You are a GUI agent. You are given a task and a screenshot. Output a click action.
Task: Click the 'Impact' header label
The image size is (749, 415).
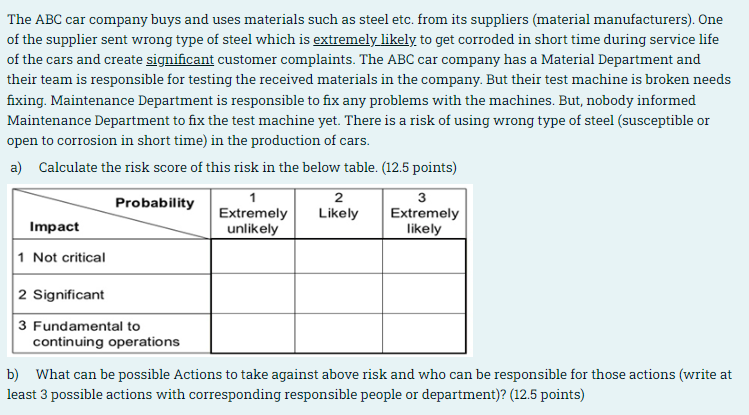pos(54,226)
